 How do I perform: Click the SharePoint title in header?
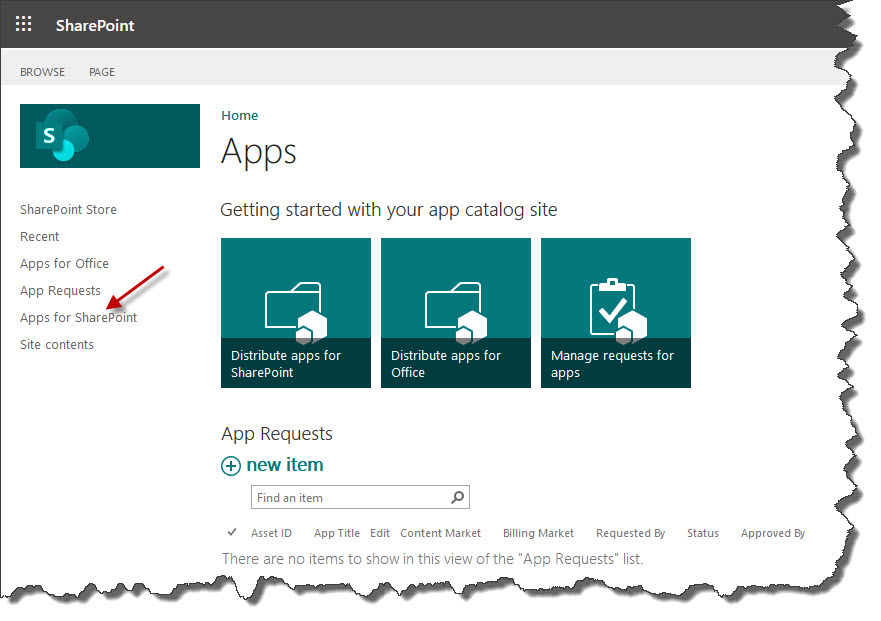tap(95, 25)
